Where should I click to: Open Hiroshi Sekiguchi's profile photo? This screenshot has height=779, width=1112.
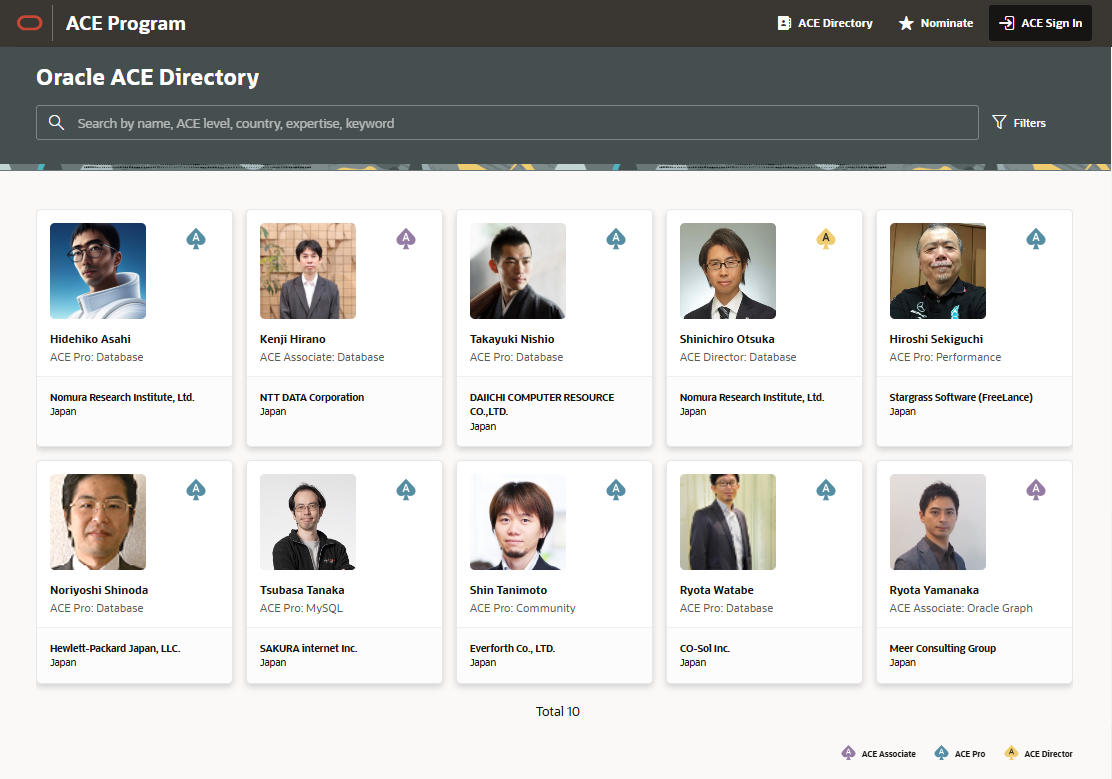(x=938, y=271)
